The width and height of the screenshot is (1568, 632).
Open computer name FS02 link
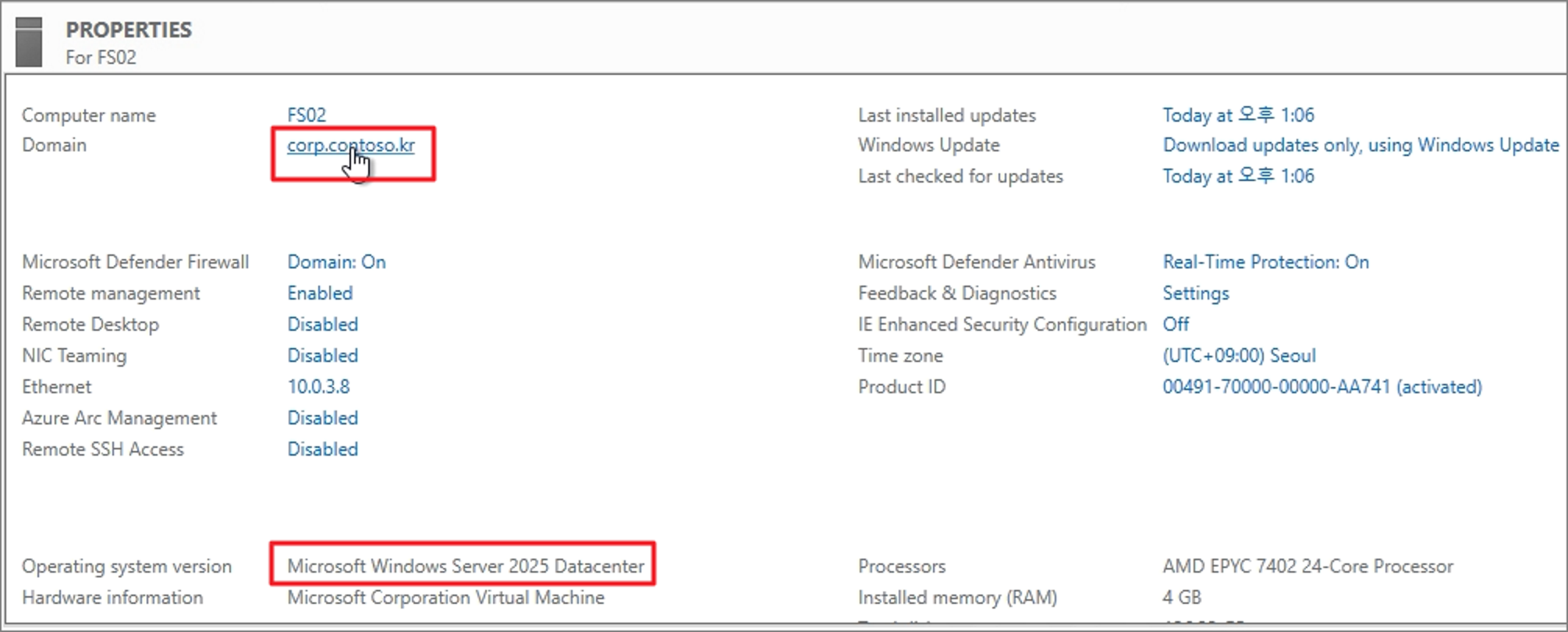pos(307,115)
